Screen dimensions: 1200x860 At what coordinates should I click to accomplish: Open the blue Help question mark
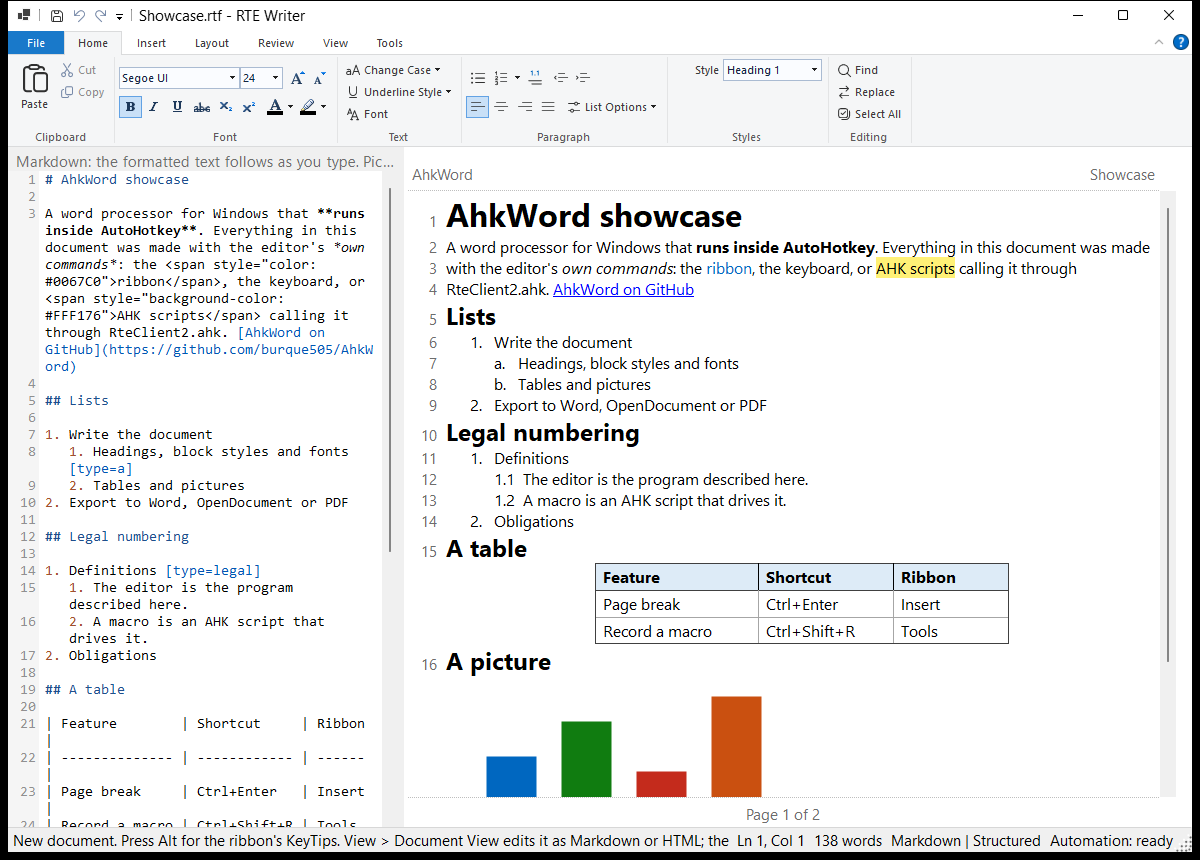[1181, 42]
